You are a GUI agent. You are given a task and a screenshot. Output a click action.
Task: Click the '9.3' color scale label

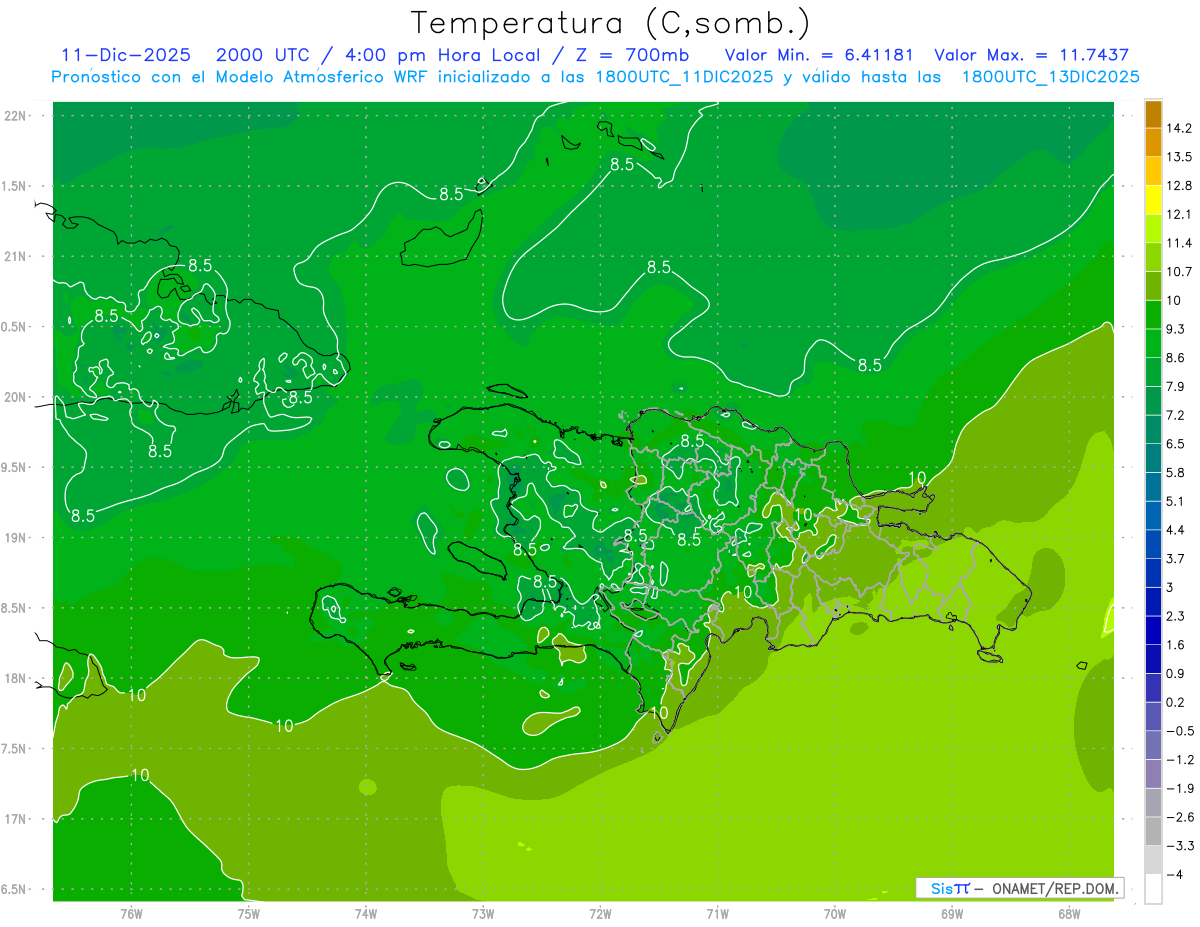[x=1175, y=329]
